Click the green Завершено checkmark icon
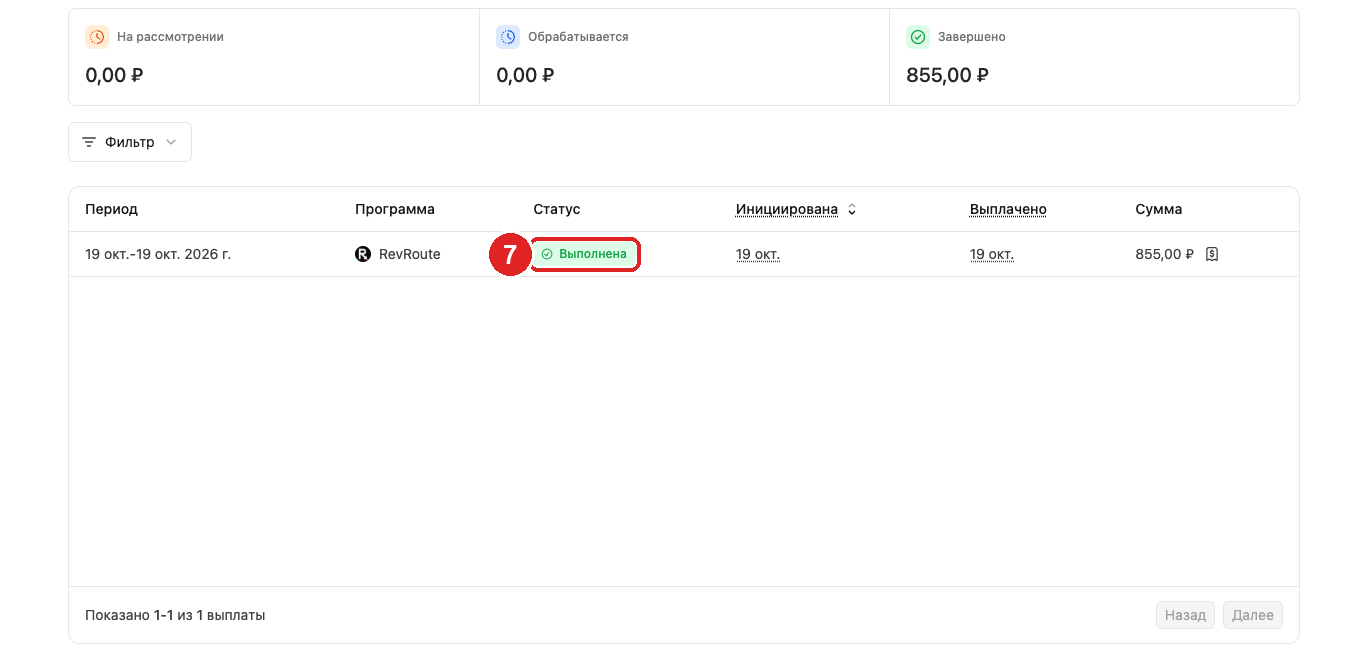1368x660 pixels. [x=918, y=37]
